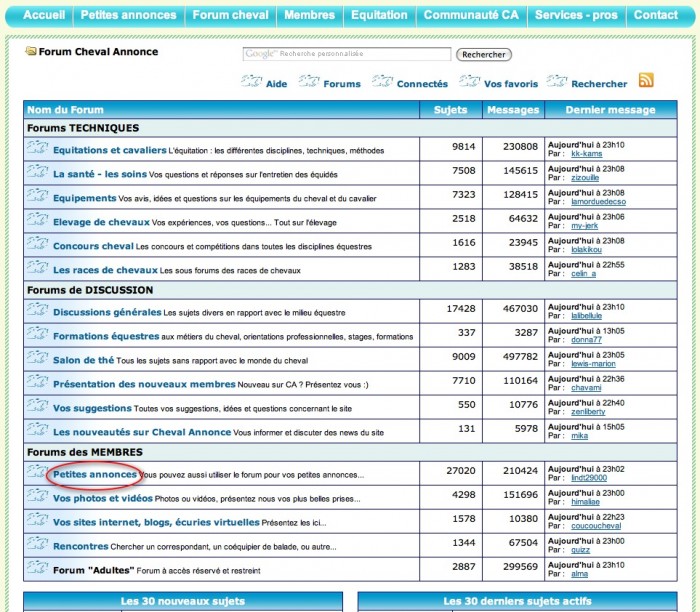Click the forum icon in Présentation des nouveaux membres row
700x612 pixels.
tap(37, 382)
